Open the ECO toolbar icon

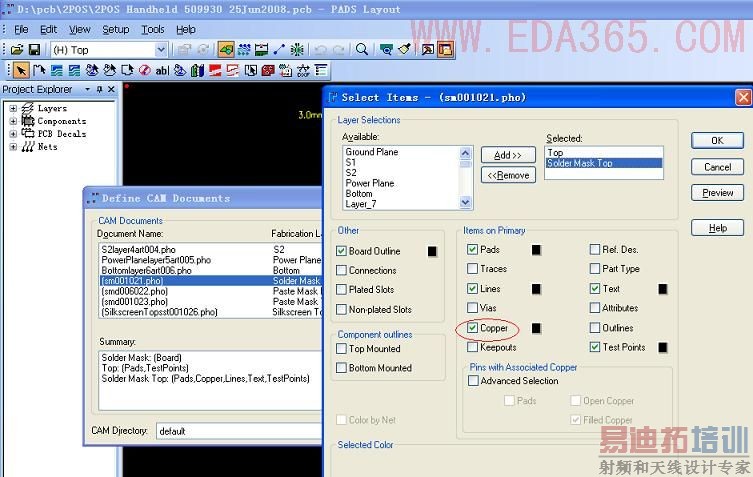[x=279, y=49]
